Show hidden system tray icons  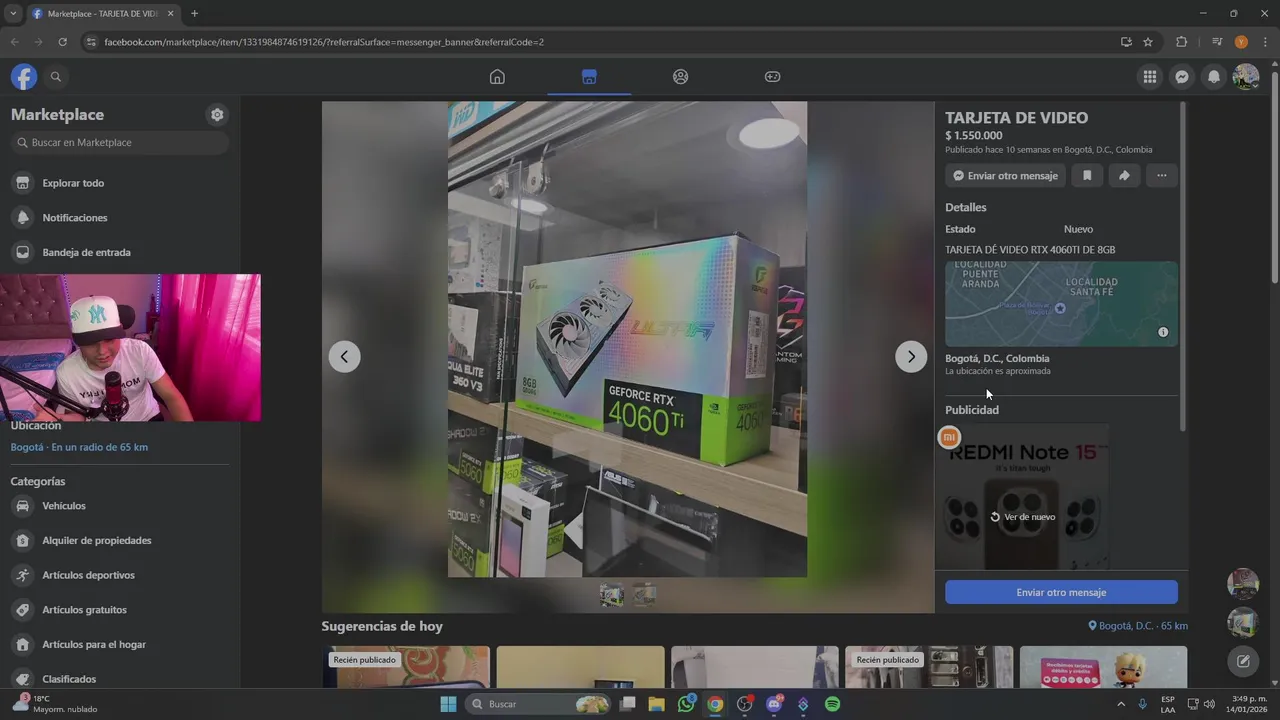coord(1120,704)
